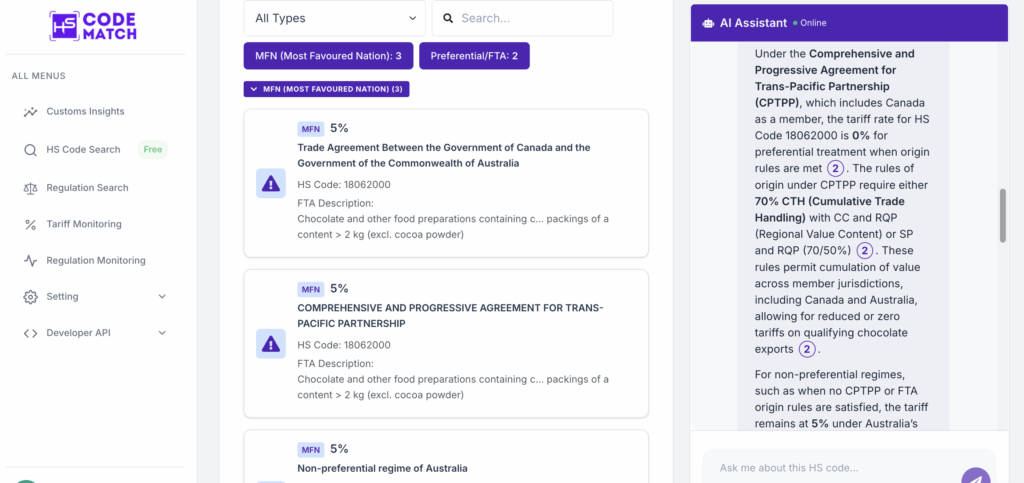Click the Tariff Monitoring percent icon
The width and height of the screenshot is (1024, 483).
tap(30, 225)
